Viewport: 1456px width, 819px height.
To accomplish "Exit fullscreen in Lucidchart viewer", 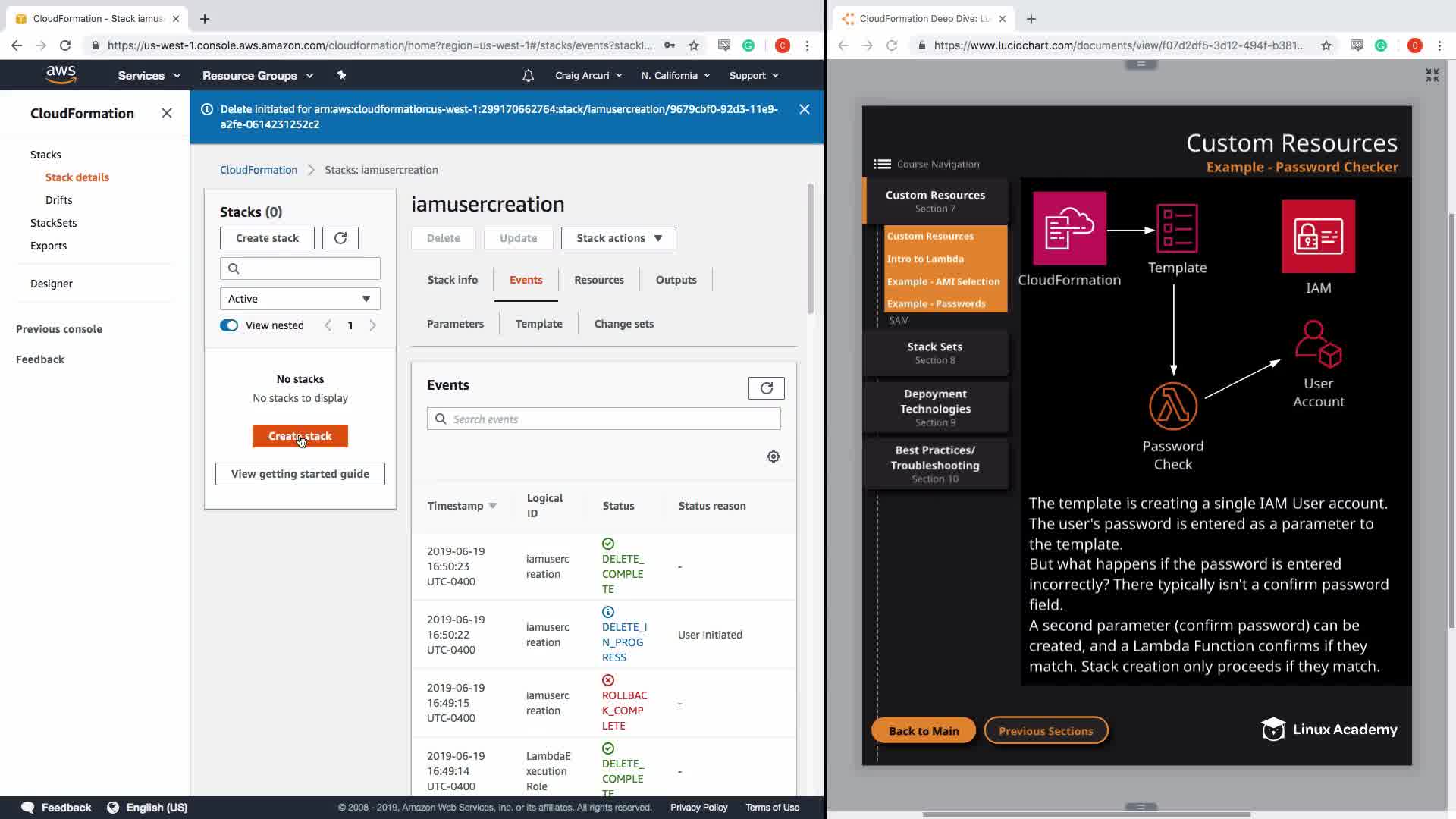I will pos(1432,74).
